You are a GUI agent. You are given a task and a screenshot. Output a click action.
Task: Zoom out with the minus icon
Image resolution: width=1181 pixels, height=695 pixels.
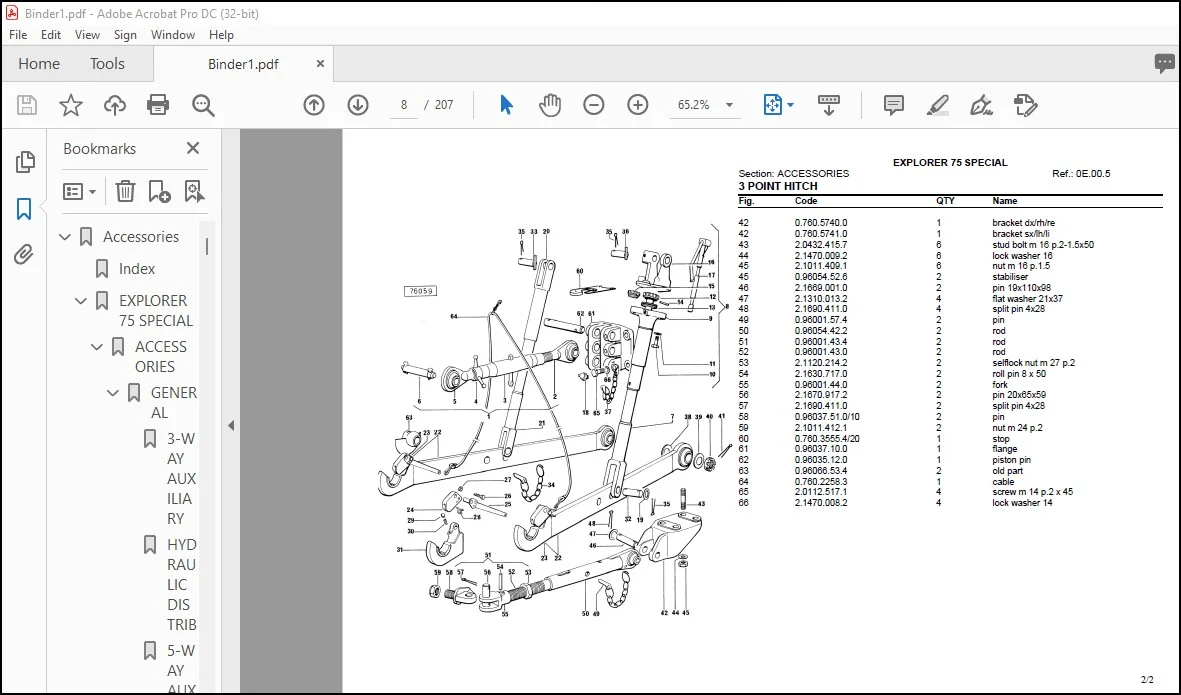[x=594, y=105]
